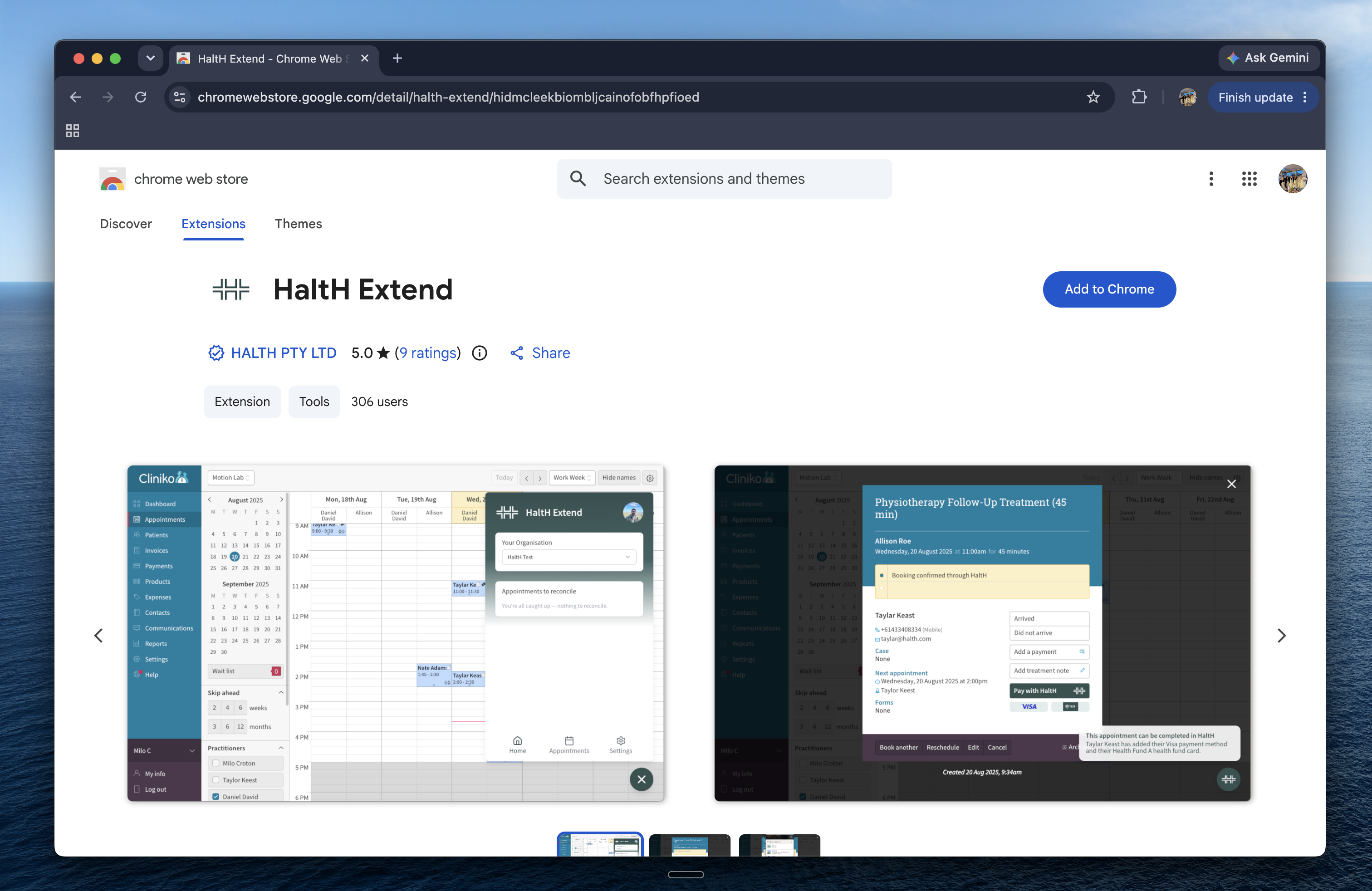The width and height of the screenshot is (1372, 891).
Task: Click the verified publisher badge icon
Action: 216,352
